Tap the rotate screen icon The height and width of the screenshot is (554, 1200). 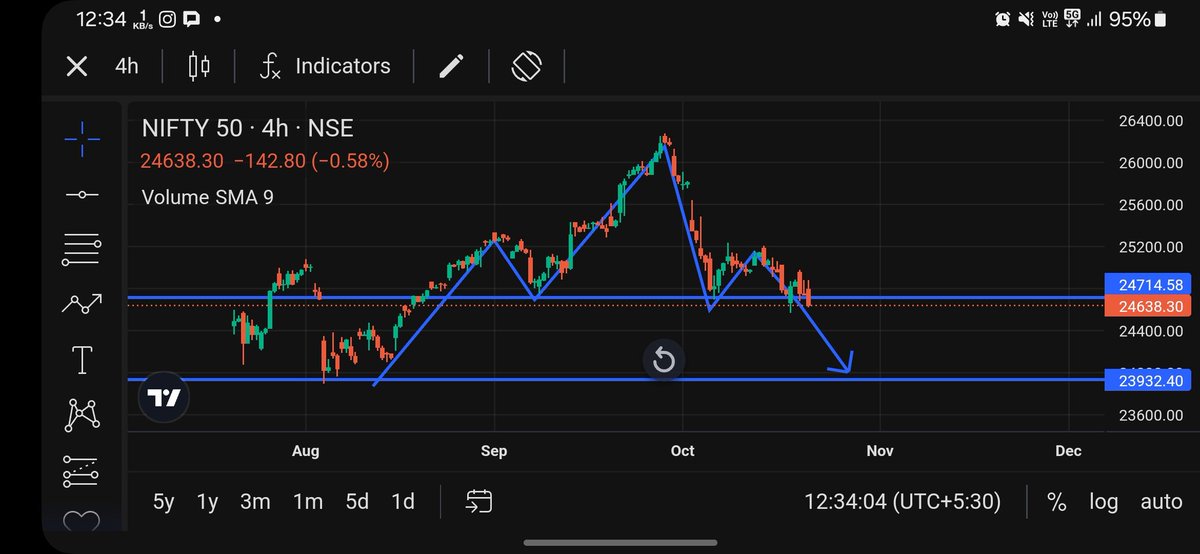click(526, 67)
